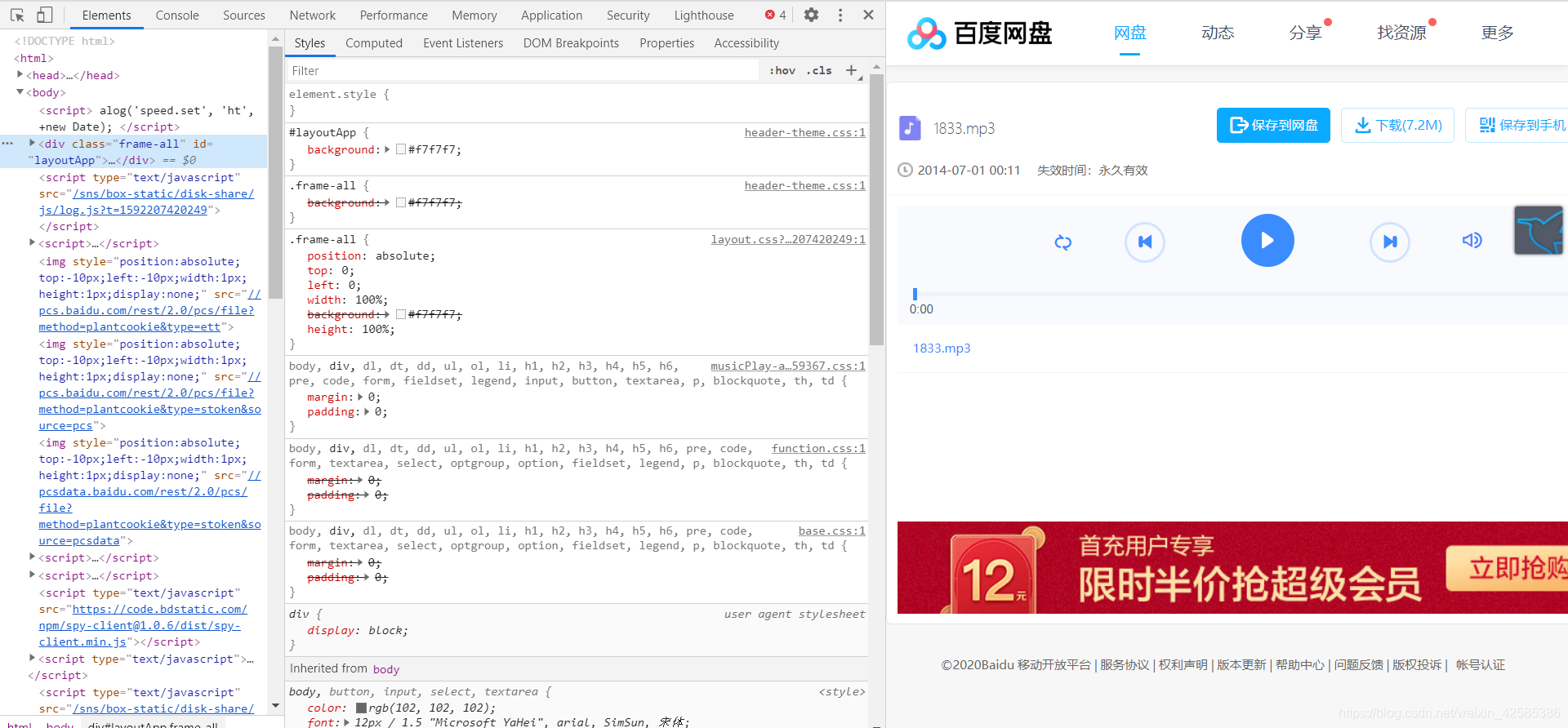
Task: Open the Security tab
Action: [628, 15]
